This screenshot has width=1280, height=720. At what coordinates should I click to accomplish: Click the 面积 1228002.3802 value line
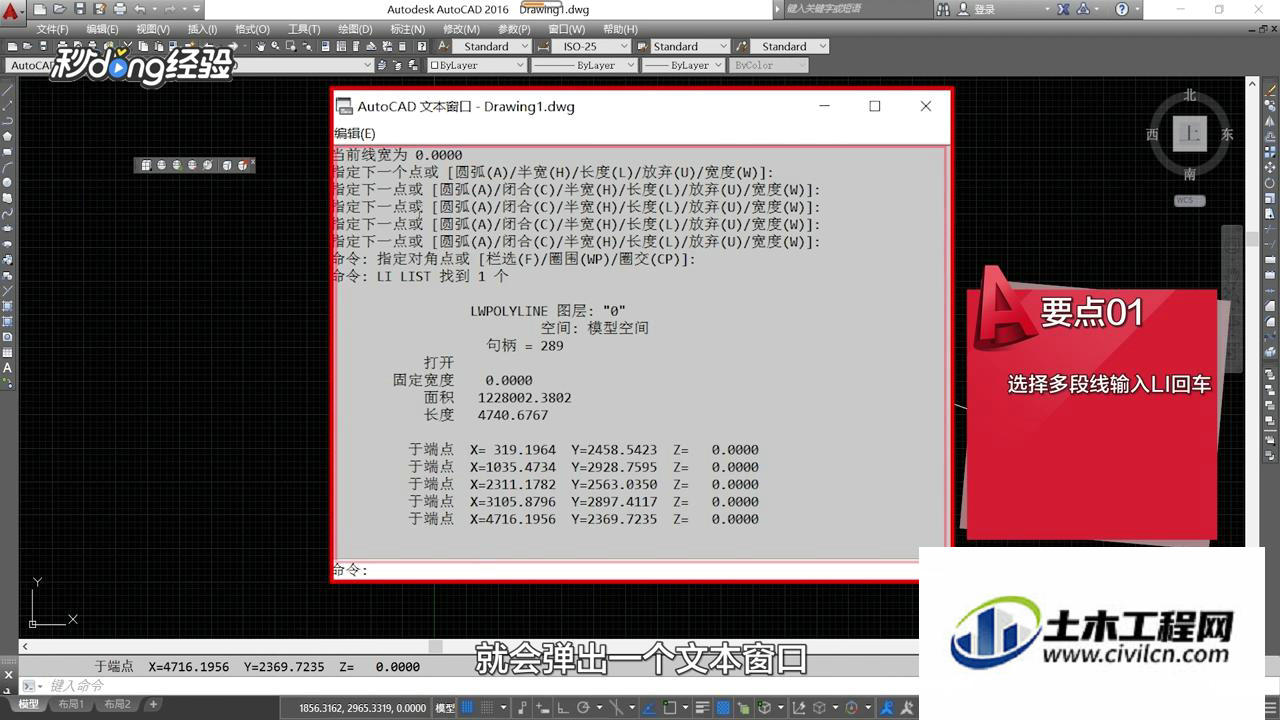point(498,398)
